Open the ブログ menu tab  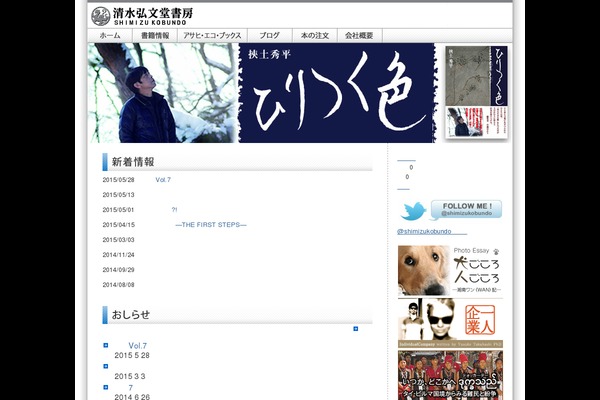click(x=270, y=36)
